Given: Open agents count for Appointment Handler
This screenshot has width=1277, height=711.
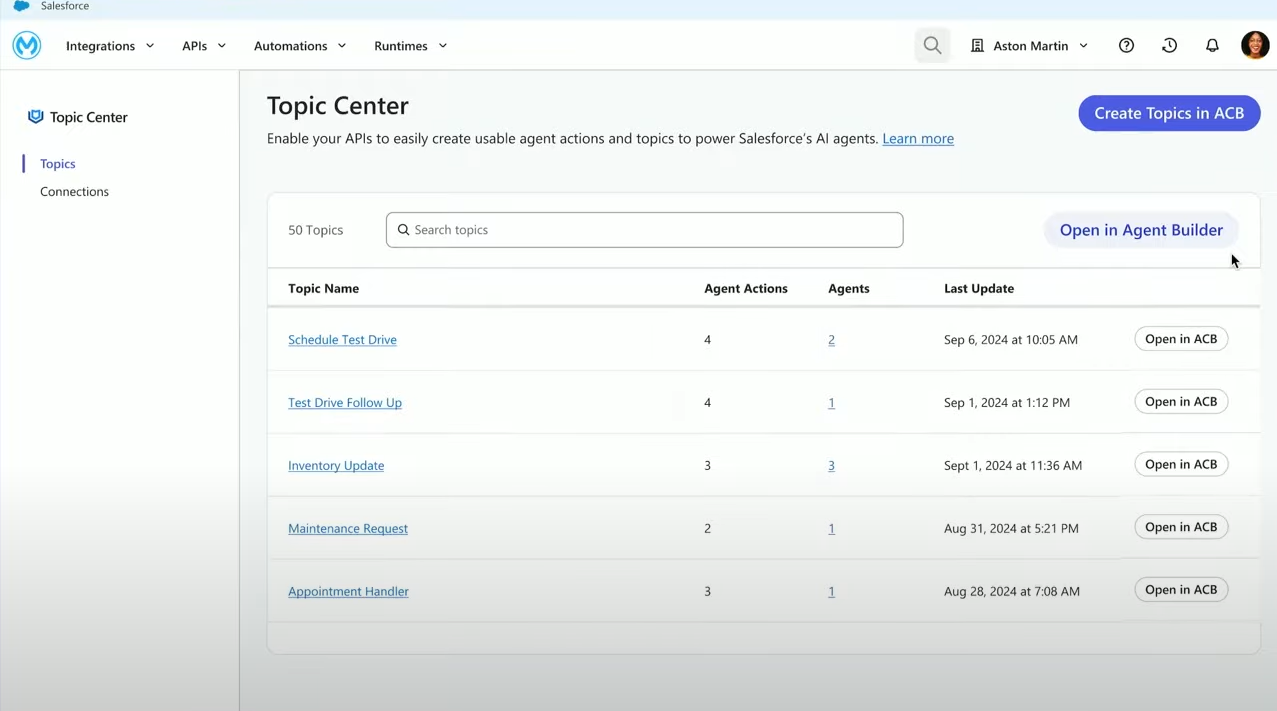Looking at the screenshot, I should click(x=831, y=592).
